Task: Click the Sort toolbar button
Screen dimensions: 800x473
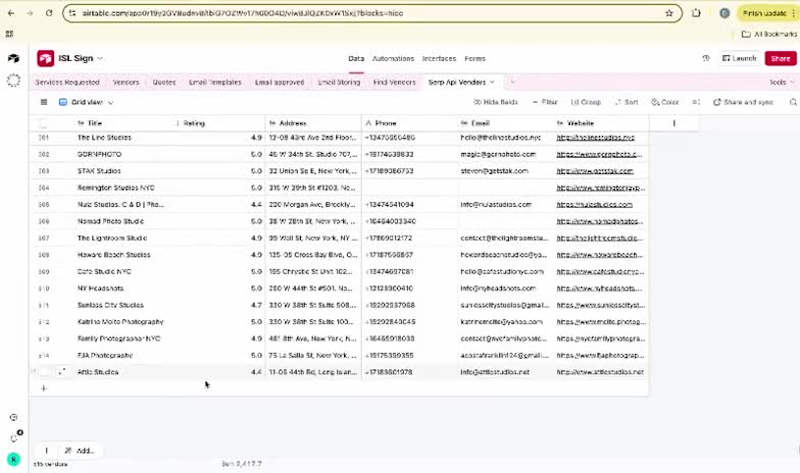Action: (627, 102)
